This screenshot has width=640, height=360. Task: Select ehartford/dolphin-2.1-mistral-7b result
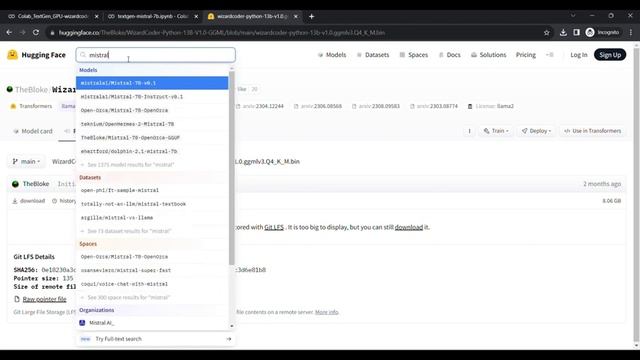tap(152, 151)
